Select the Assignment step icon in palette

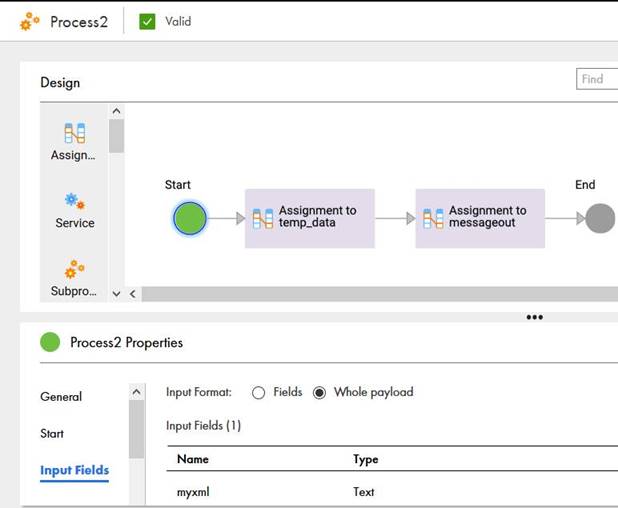(74, 133)
